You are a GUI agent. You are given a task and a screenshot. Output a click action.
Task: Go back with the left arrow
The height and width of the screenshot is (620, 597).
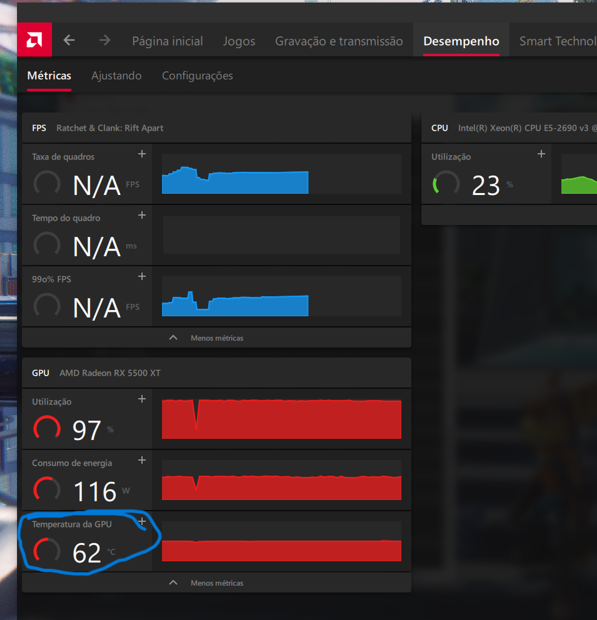click(x=69, y=40)
